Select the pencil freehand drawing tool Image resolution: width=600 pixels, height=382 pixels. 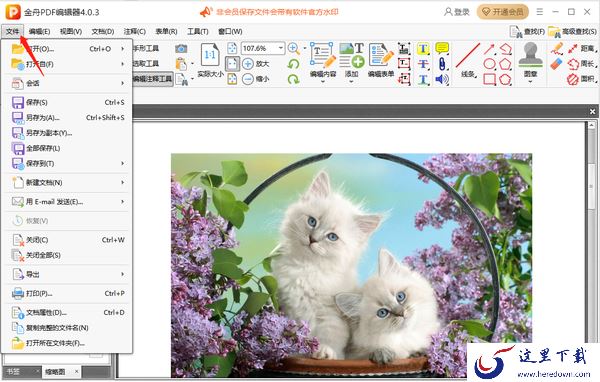(x=557, y=49)
